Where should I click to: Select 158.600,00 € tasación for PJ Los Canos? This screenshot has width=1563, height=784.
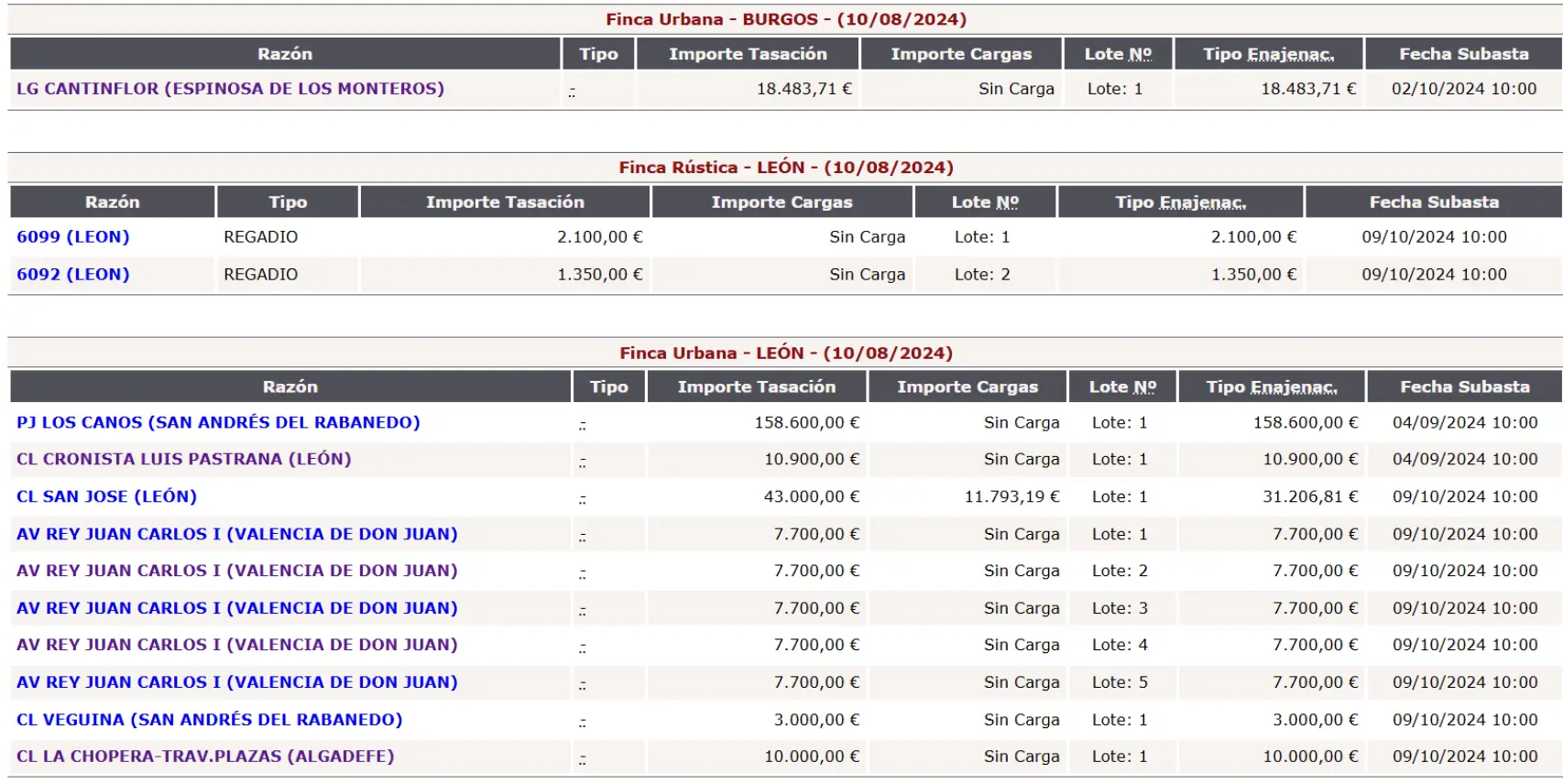pos(807,422)
